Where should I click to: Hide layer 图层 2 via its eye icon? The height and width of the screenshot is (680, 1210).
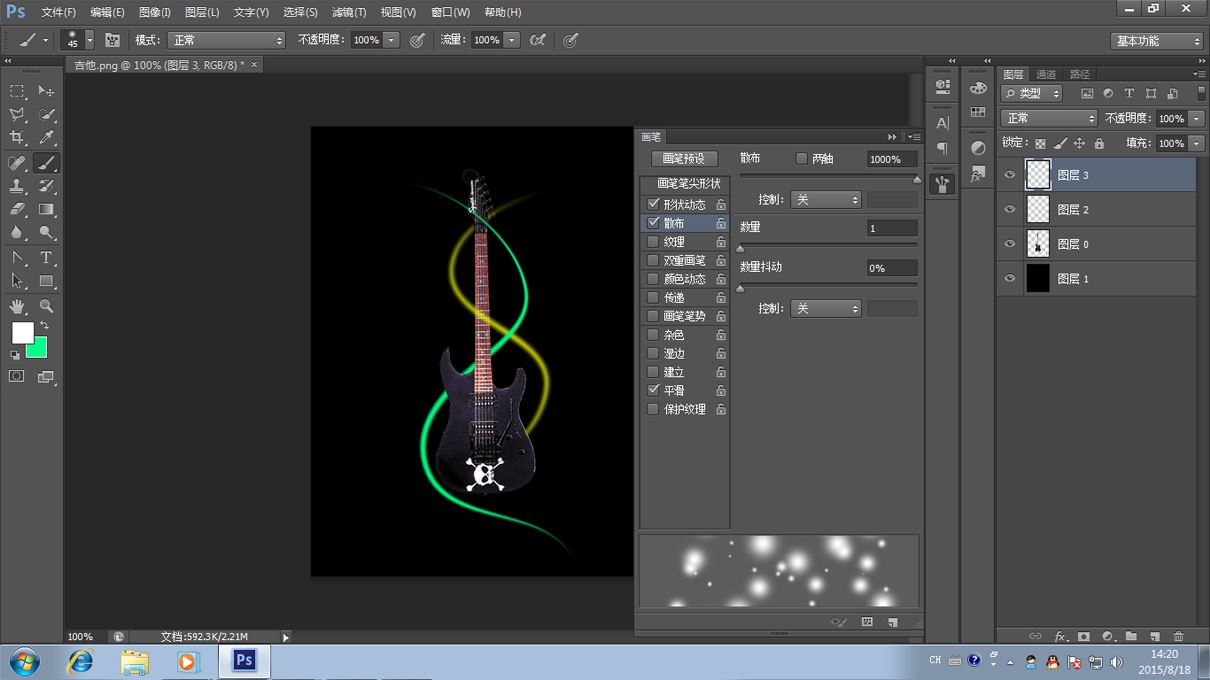coord(1010,209)
